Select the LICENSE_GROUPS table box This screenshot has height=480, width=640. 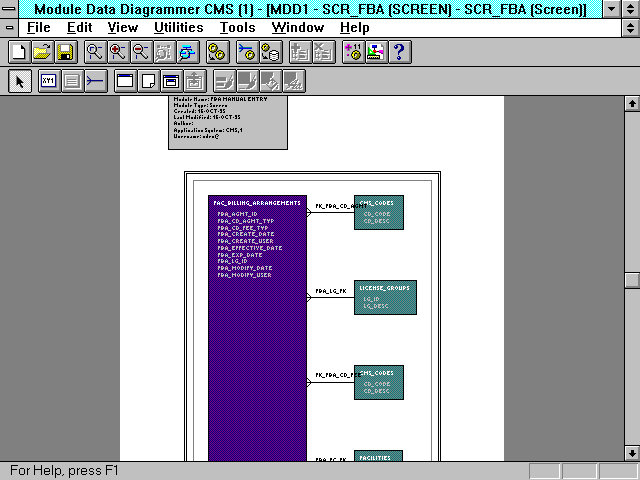click(x=384, y=298)
